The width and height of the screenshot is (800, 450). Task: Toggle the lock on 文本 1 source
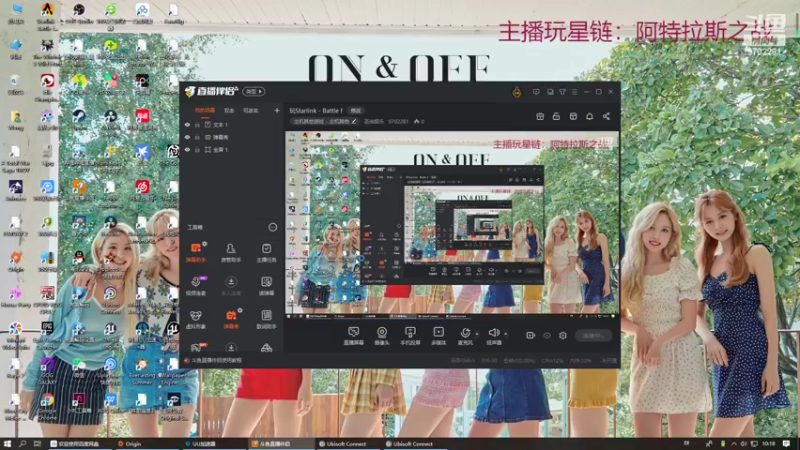197,124
